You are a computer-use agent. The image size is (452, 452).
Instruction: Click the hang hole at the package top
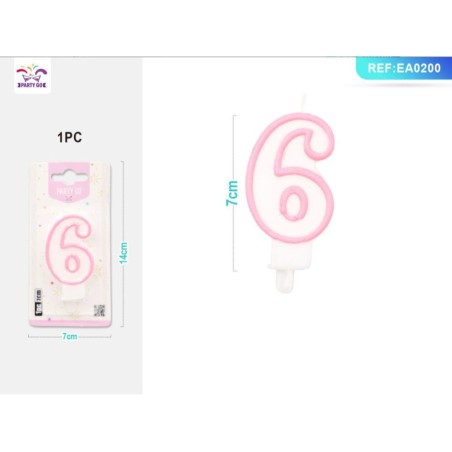coord(69,176)
